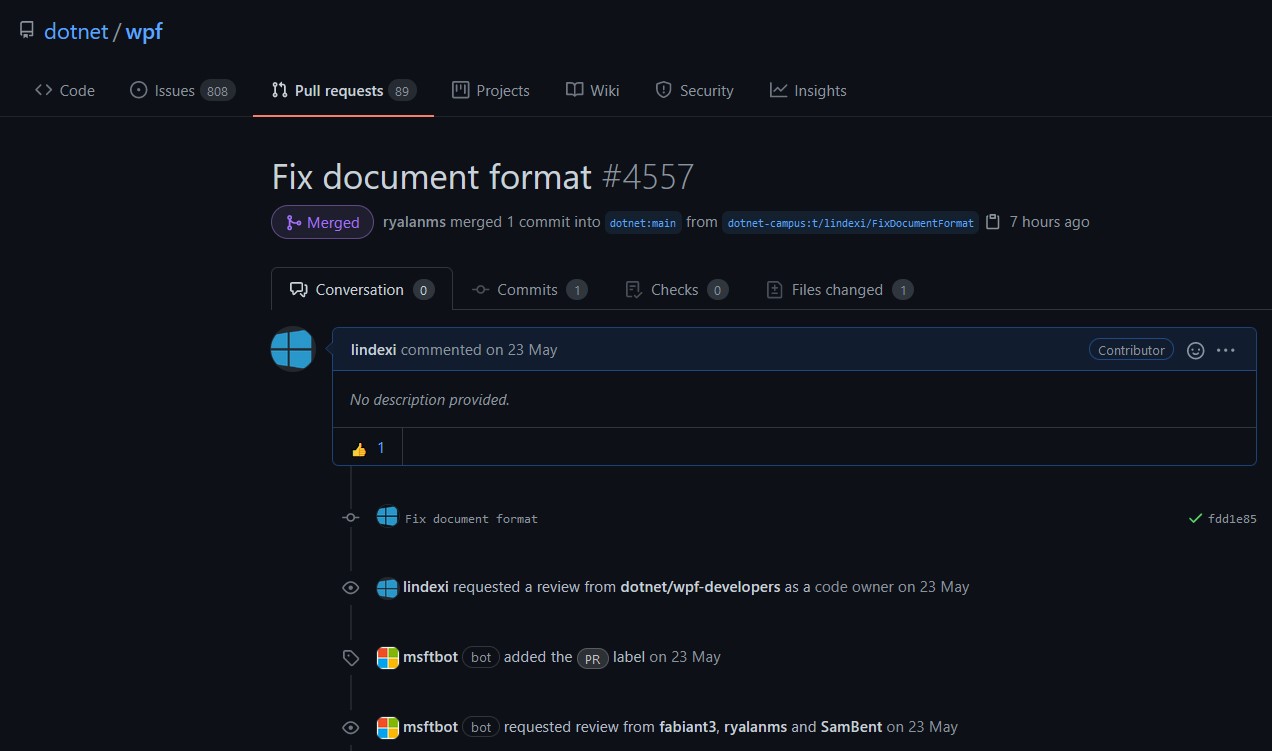The image size is (1272, 751).
Task: Open the dotnet/wpf-developers team link
Action: (700, 587)
